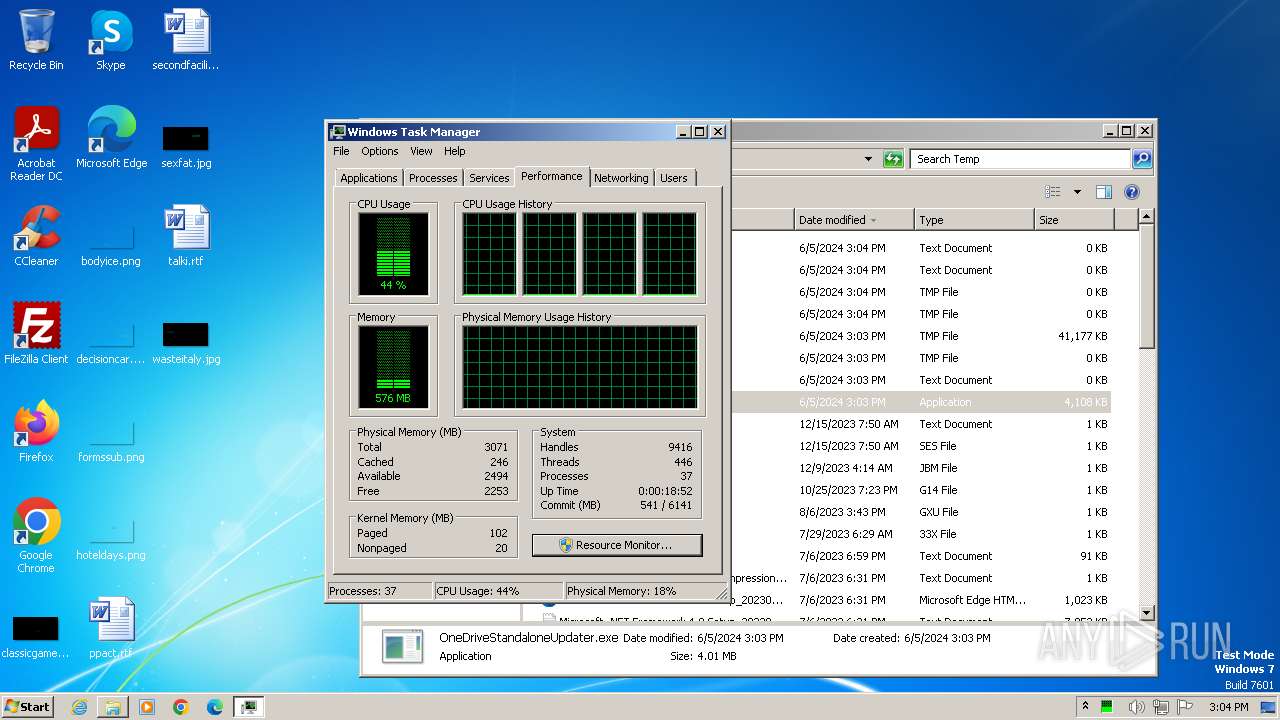
Task: Select the 33X File row in Explorer
Action: (x=921, y=534)
